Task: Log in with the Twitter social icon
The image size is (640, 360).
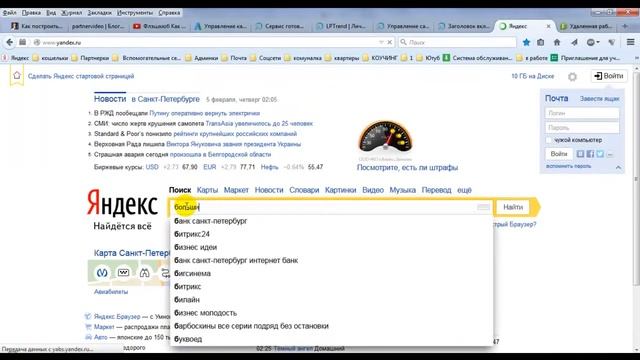Action: 600,154
